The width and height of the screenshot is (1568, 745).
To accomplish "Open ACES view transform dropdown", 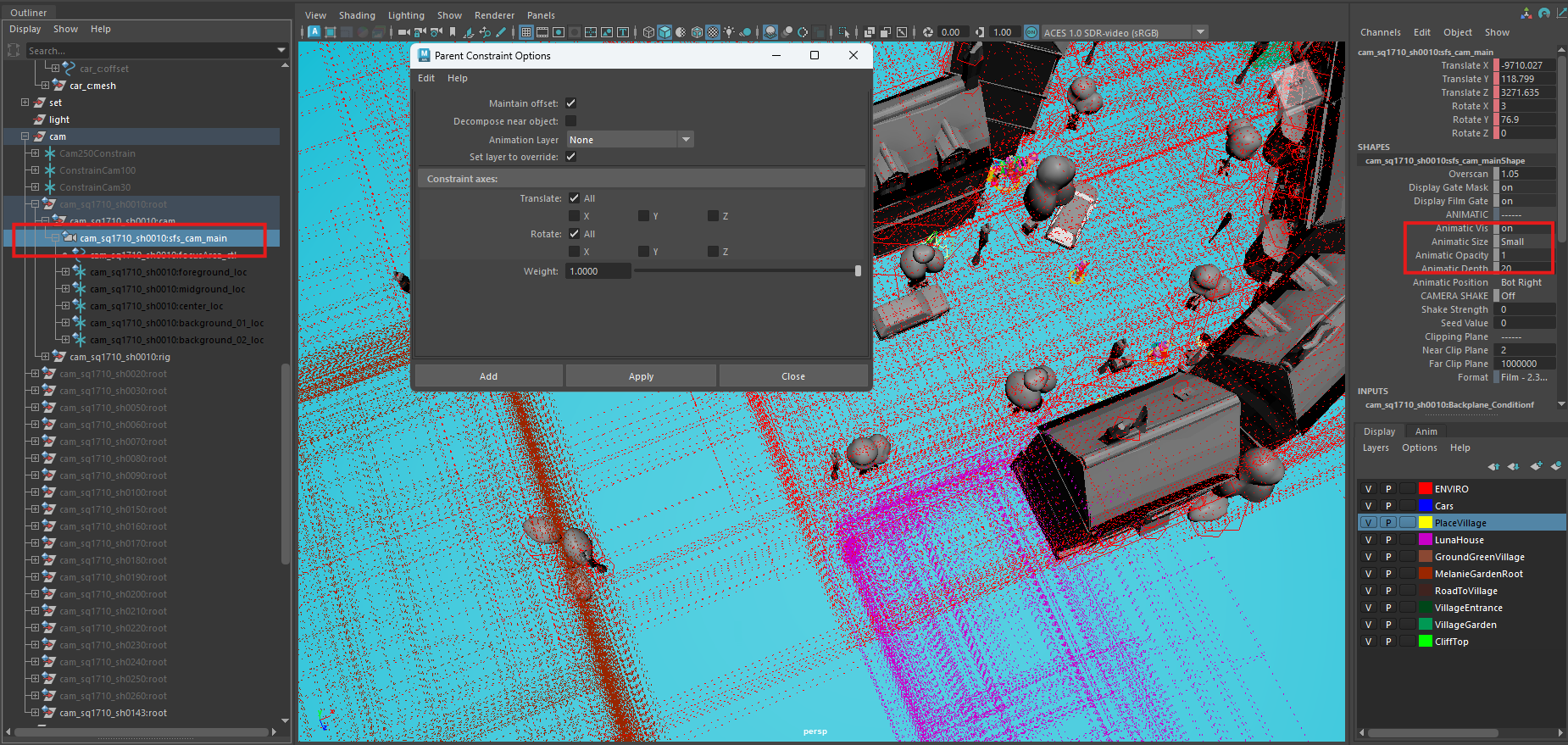I will click(1200, 32).
